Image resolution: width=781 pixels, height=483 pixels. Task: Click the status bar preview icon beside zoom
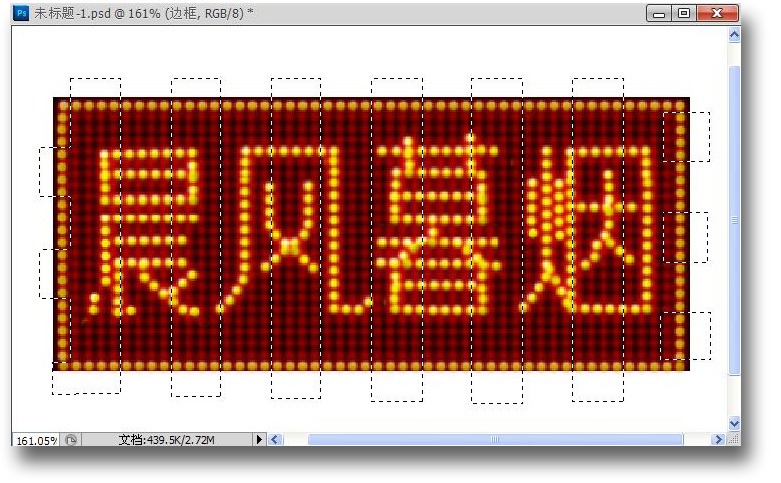(x=71, y=440)
